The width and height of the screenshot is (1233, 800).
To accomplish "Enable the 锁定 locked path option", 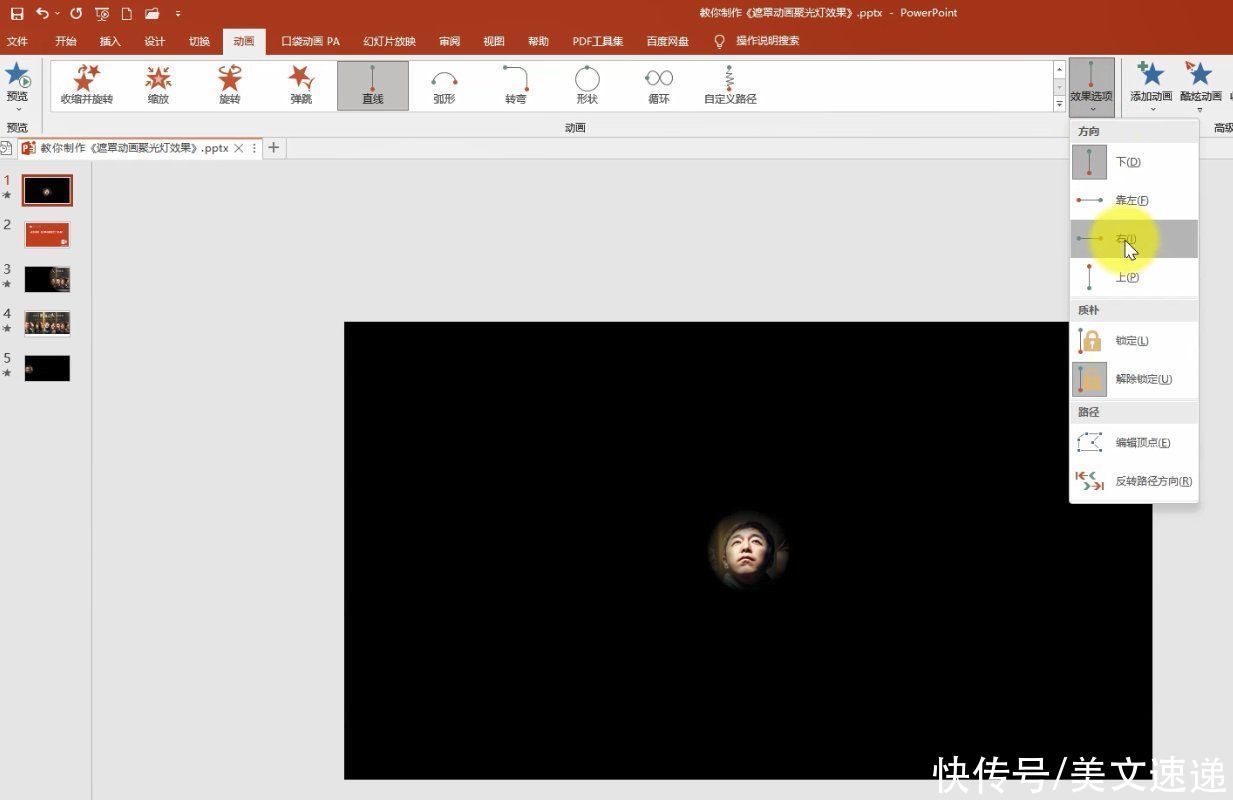I will click(1133, 340).
